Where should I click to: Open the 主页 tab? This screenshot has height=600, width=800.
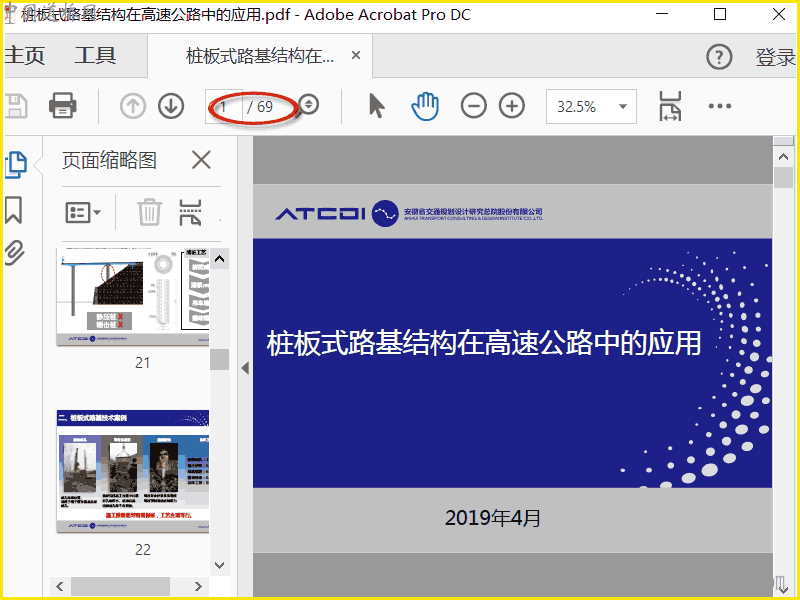point(24,55)
